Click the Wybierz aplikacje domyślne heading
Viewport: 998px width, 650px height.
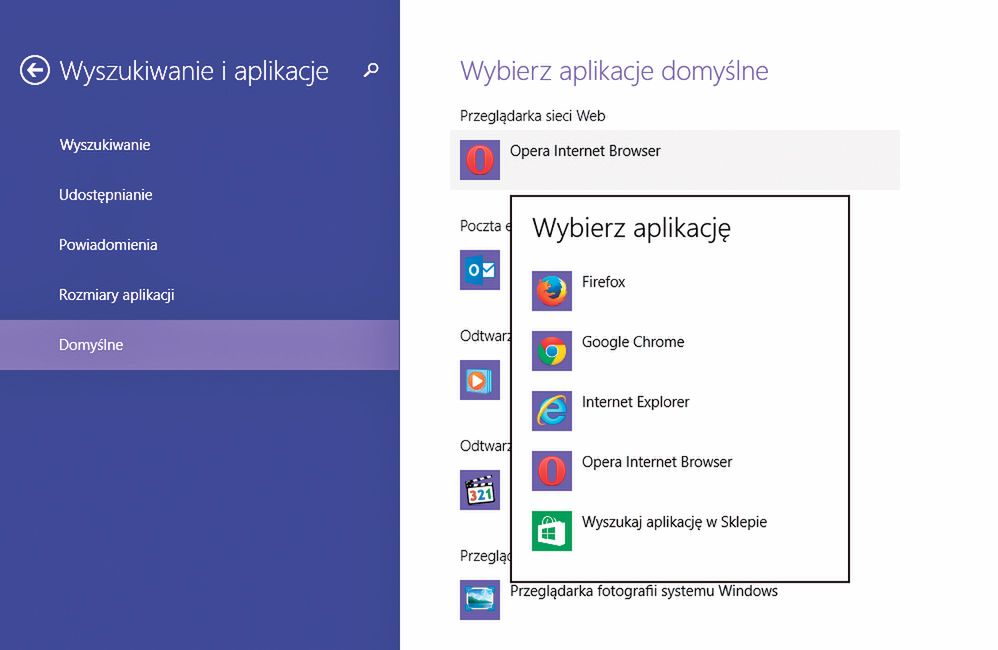coord(614,71)
